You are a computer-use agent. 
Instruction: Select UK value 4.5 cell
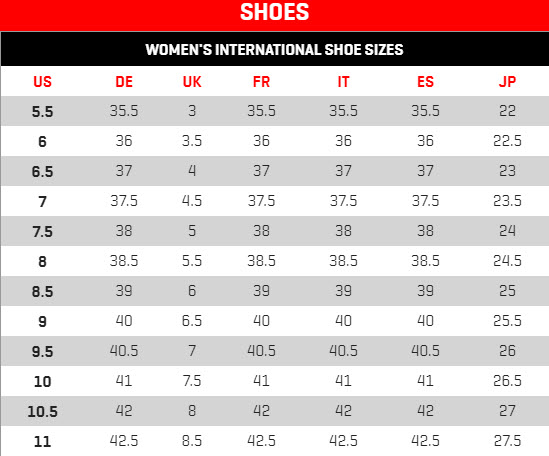pos(192,201)
